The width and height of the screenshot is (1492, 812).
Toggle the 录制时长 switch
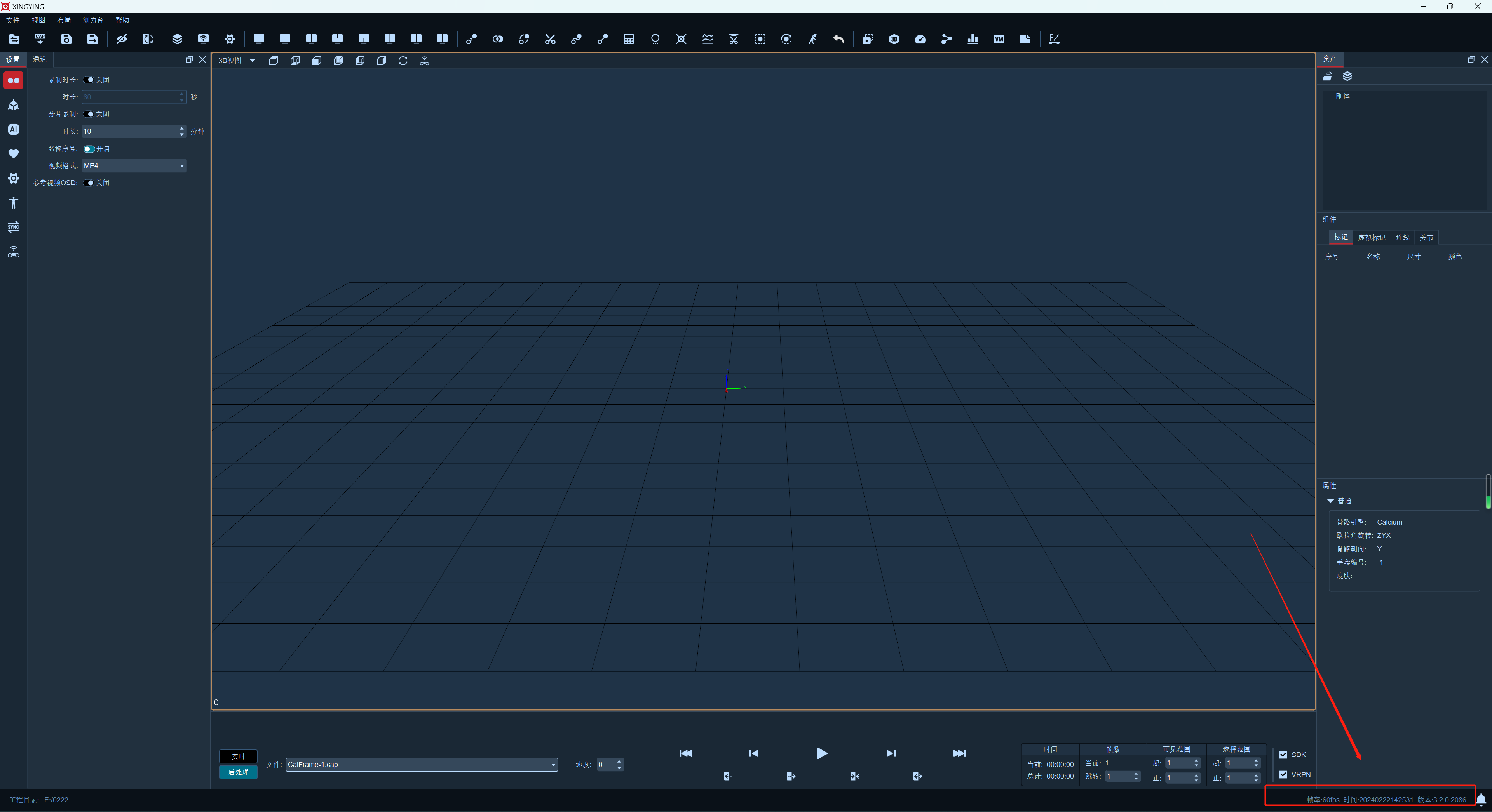point(89,80)
